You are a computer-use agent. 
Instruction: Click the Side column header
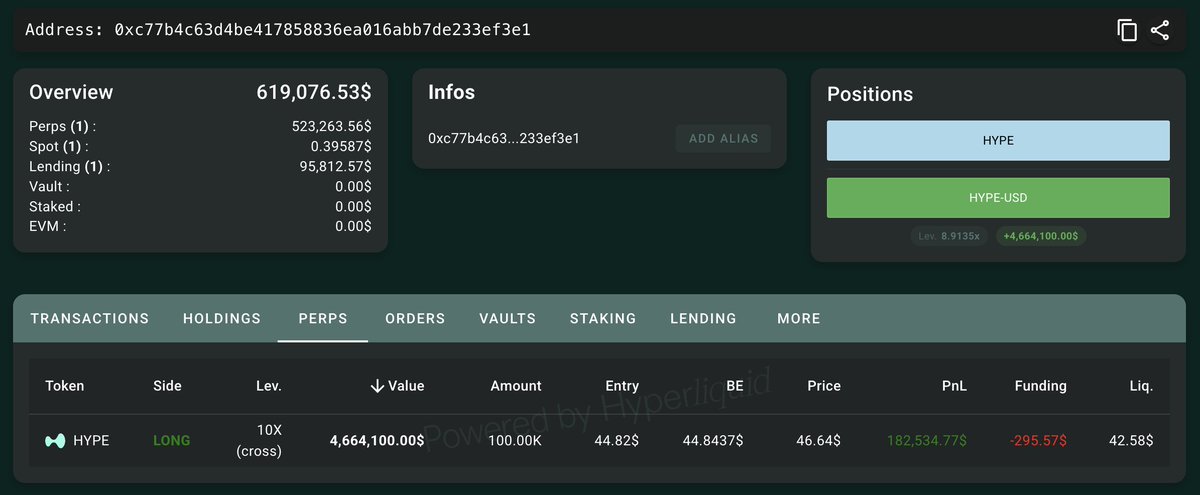point(168,386)
